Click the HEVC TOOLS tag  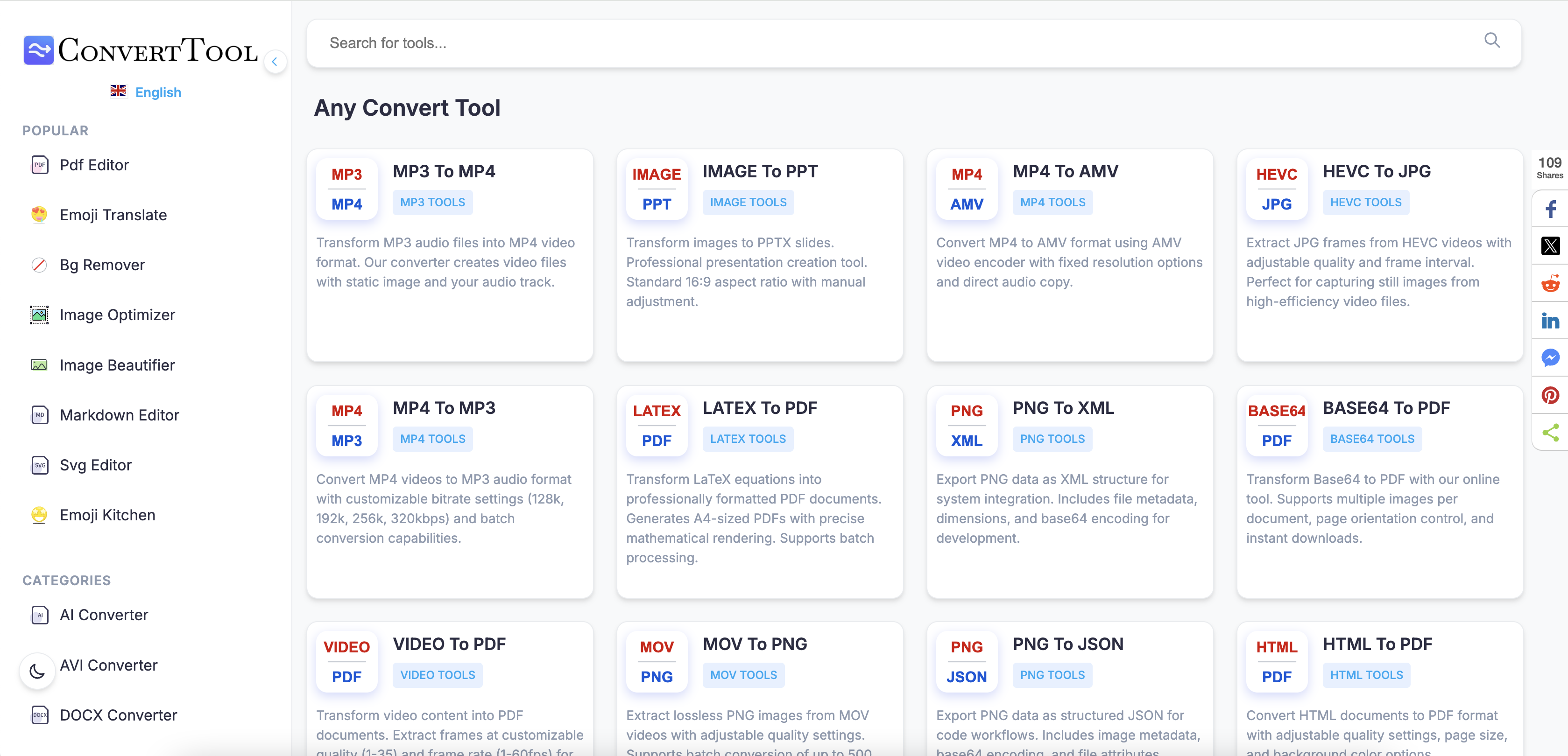click(1365, 202)
